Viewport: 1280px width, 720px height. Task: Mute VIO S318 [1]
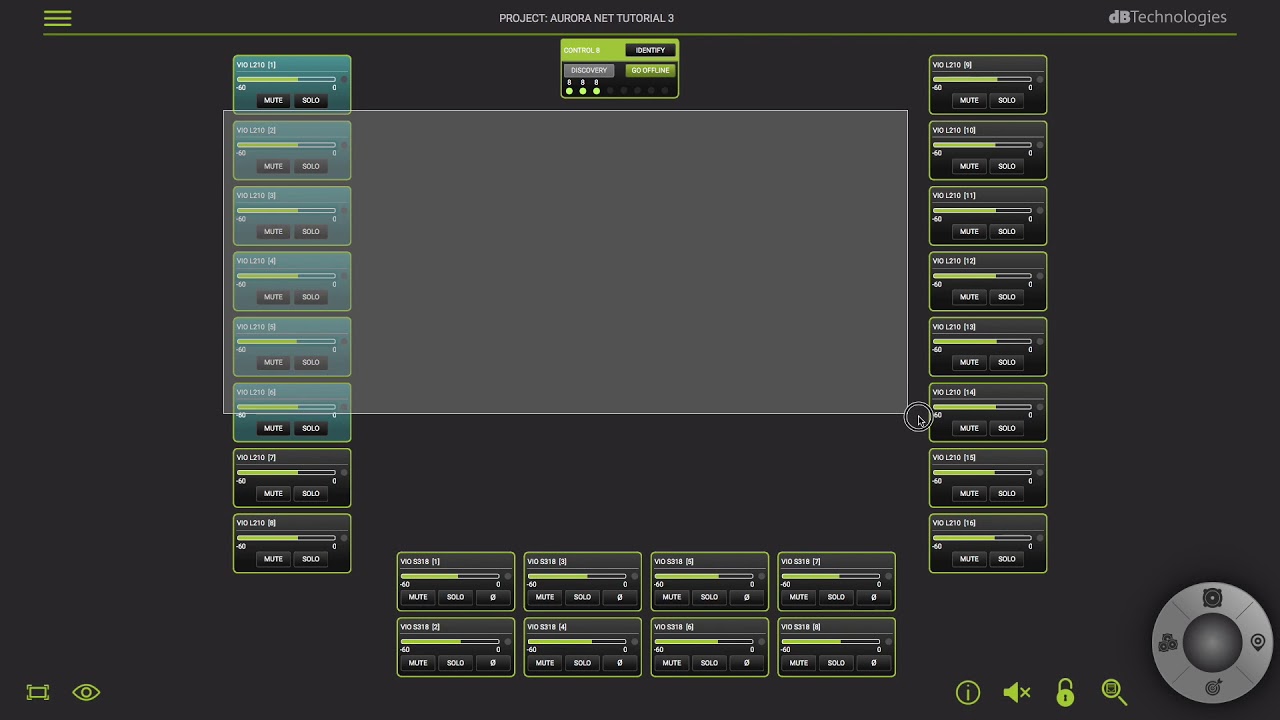tap(418, 597)
